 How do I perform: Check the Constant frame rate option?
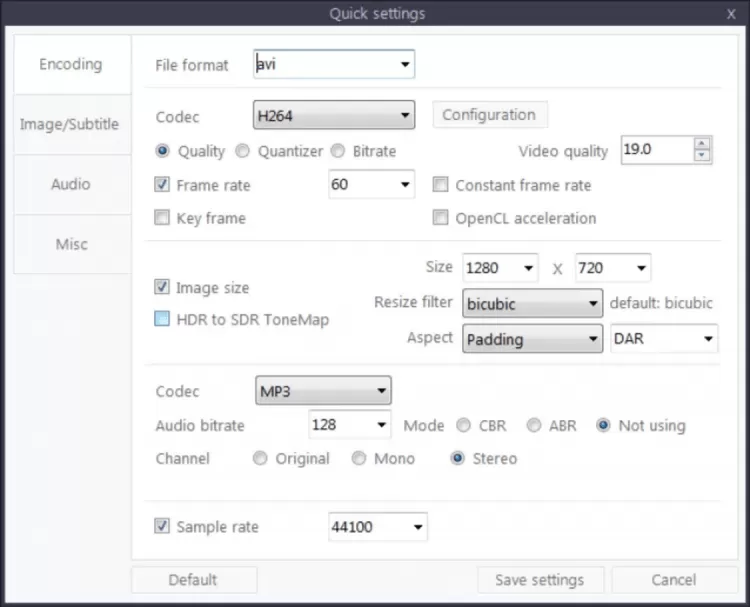440,185
